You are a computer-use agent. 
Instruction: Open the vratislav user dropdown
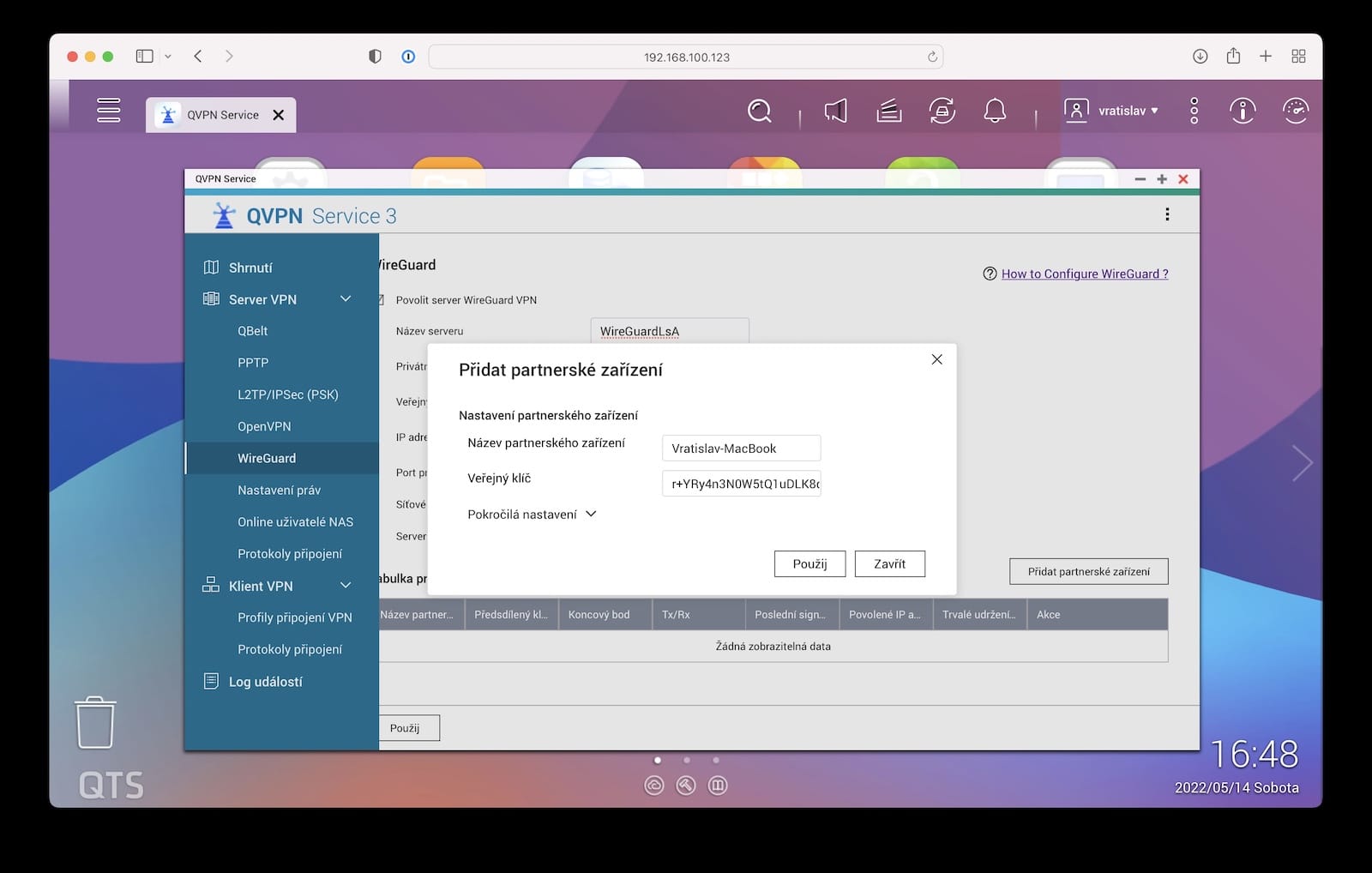pos(1128,111)
